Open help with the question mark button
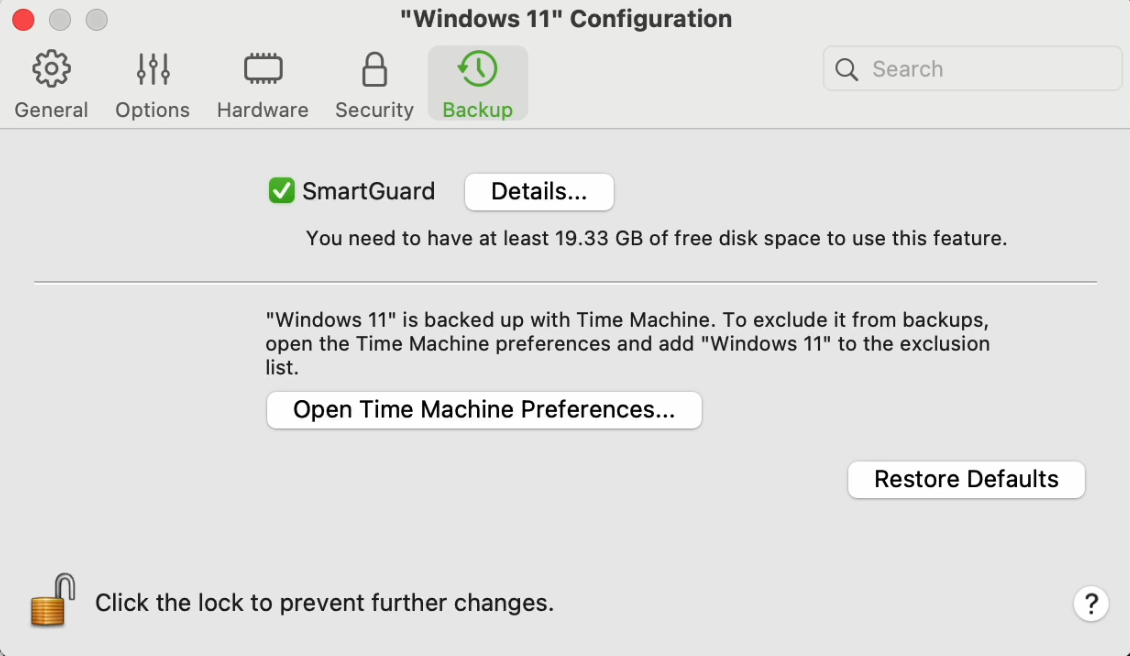The width and height of the screenshot is (1130, 656). point(1091,604)
